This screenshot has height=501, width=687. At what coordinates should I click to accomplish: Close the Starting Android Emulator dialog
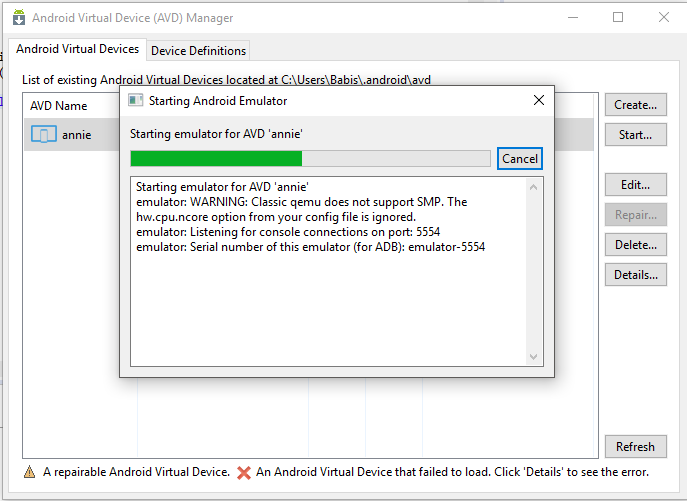[539, 100]
